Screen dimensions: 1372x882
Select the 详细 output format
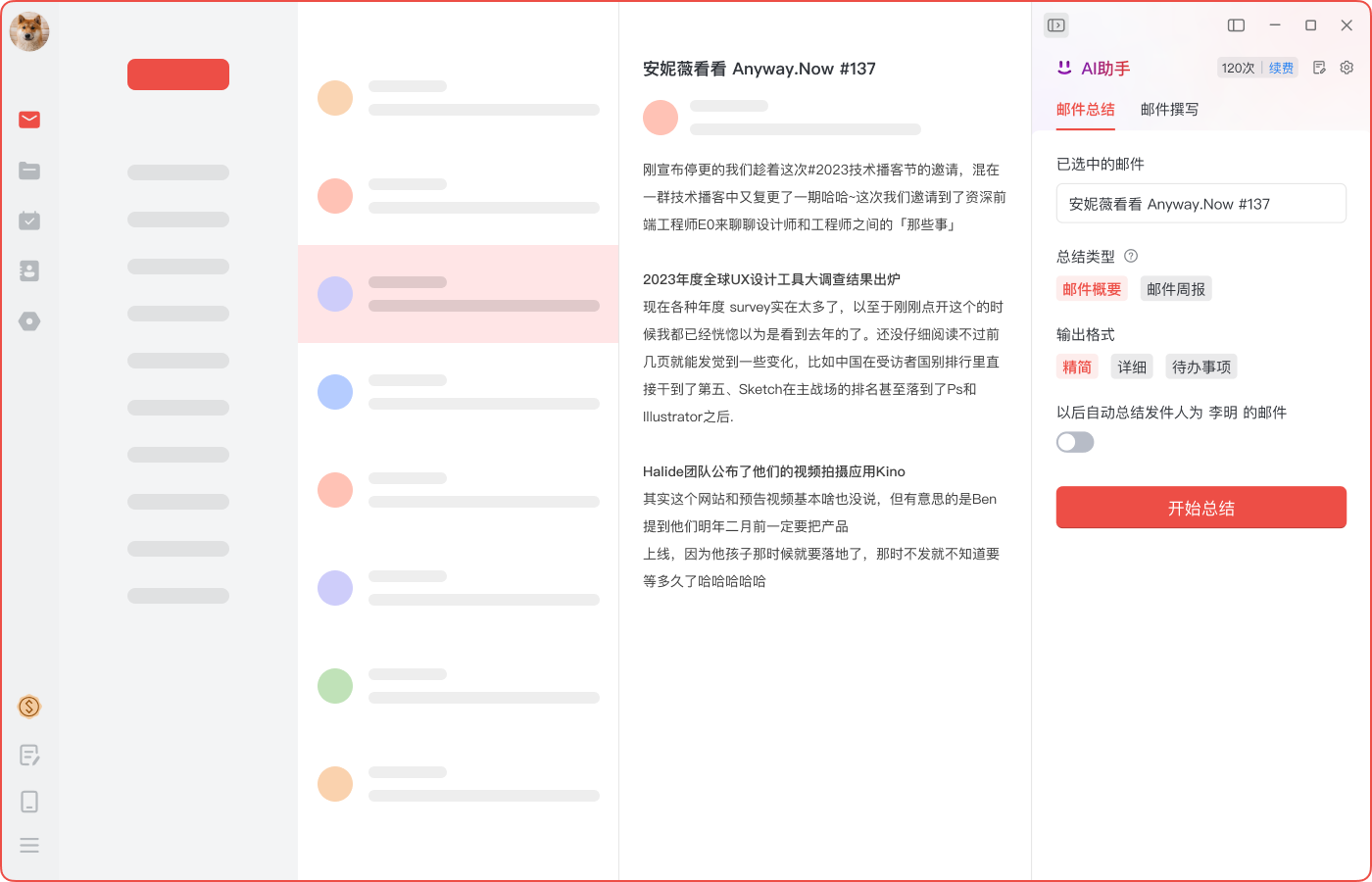(x=1132, y=367)
